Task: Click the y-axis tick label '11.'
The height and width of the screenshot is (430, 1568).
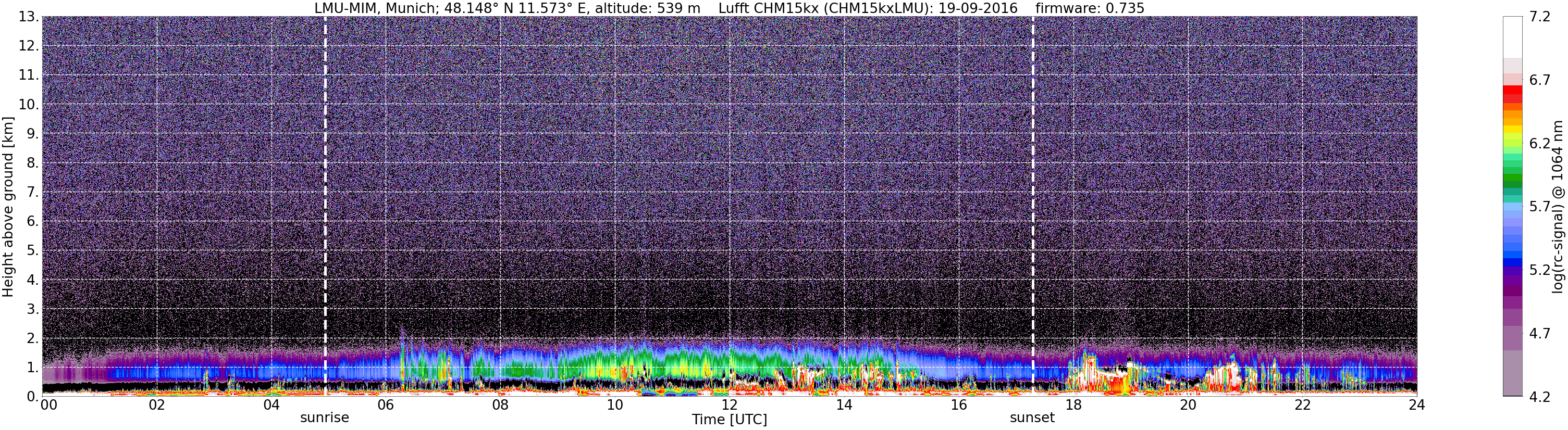Action: click(x=29, y=75)
